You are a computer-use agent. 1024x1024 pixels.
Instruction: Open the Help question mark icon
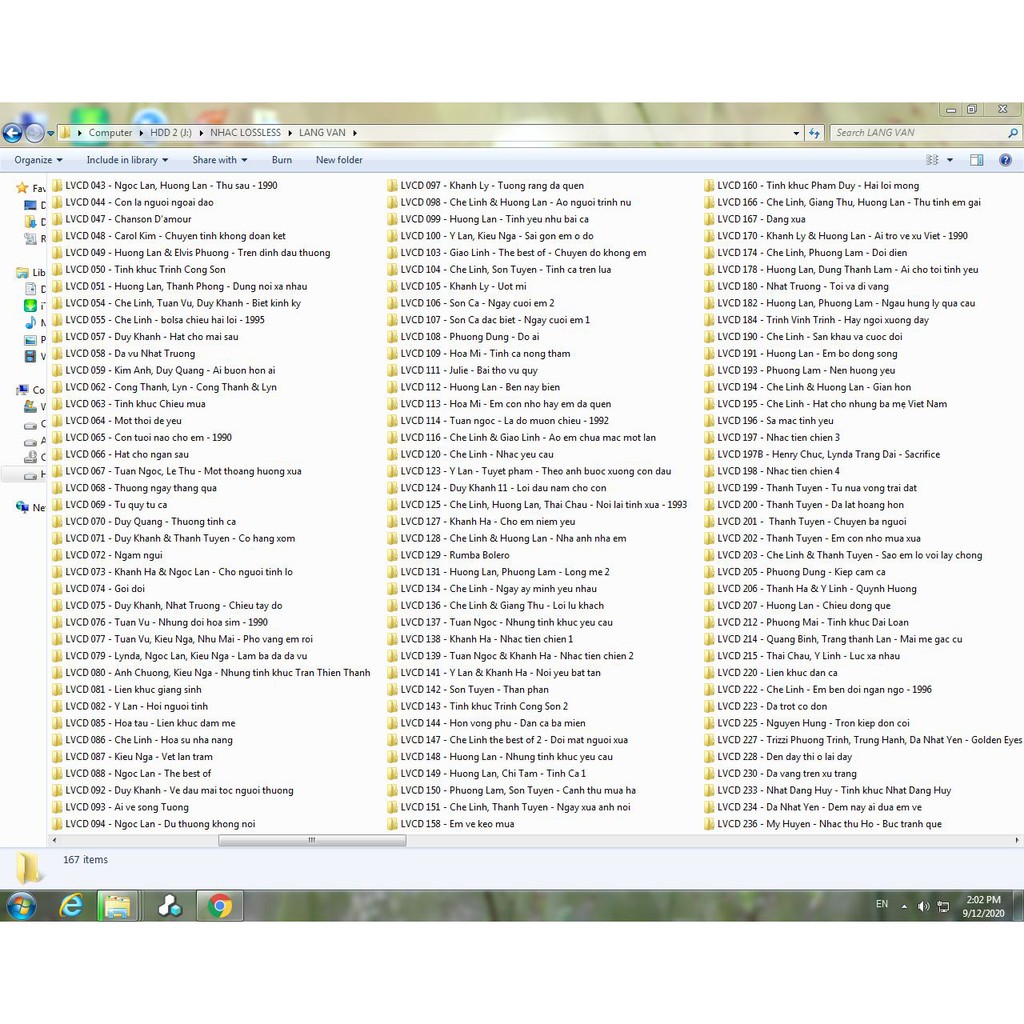coord(1005,160)
